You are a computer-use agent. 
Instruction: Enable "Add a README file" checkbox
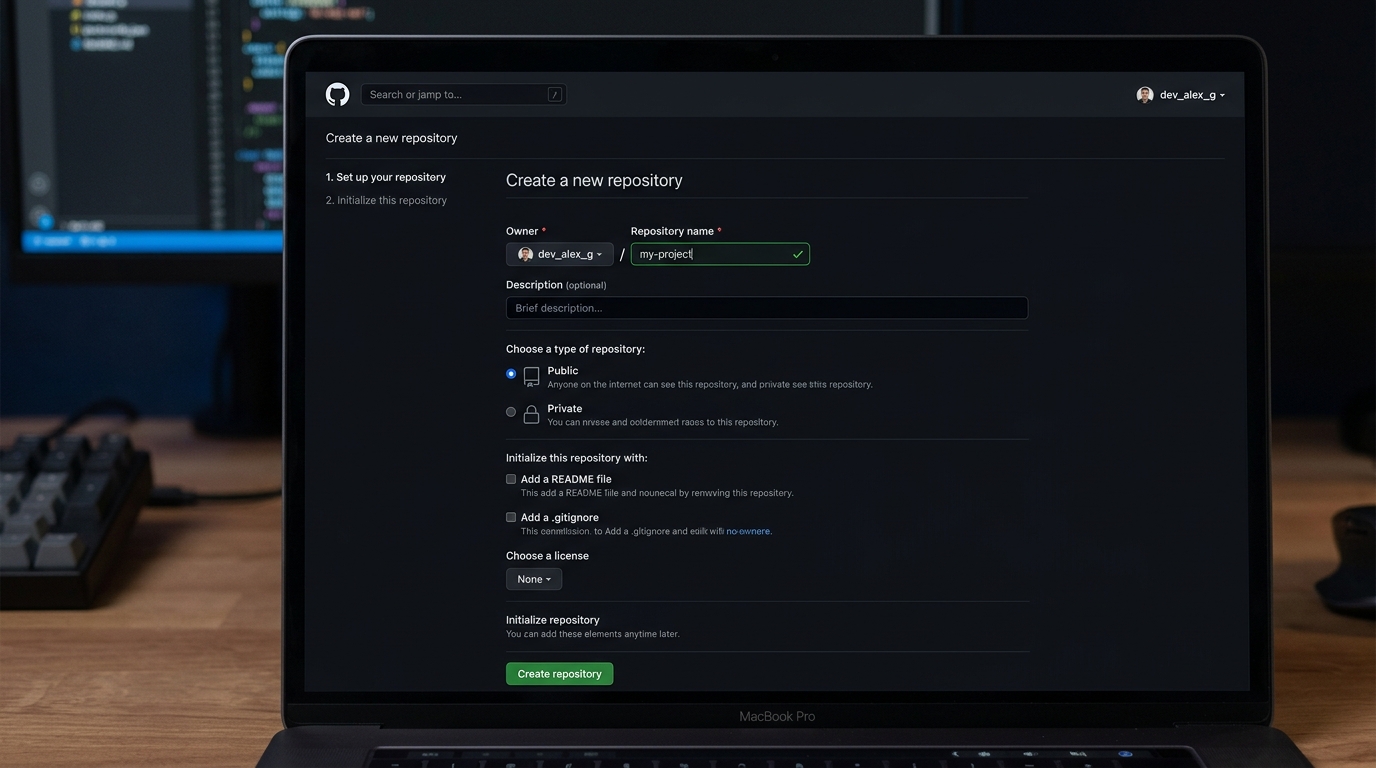[x=511, y=479]
